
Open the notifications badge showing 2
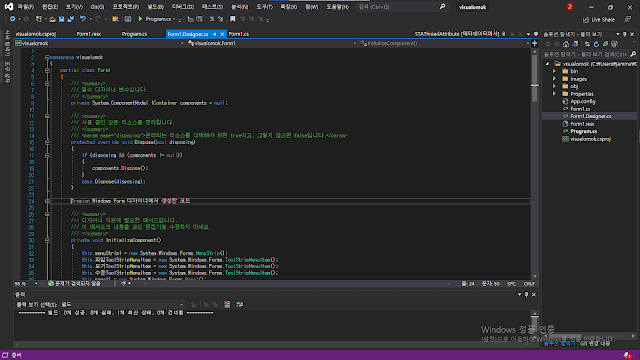570,7
